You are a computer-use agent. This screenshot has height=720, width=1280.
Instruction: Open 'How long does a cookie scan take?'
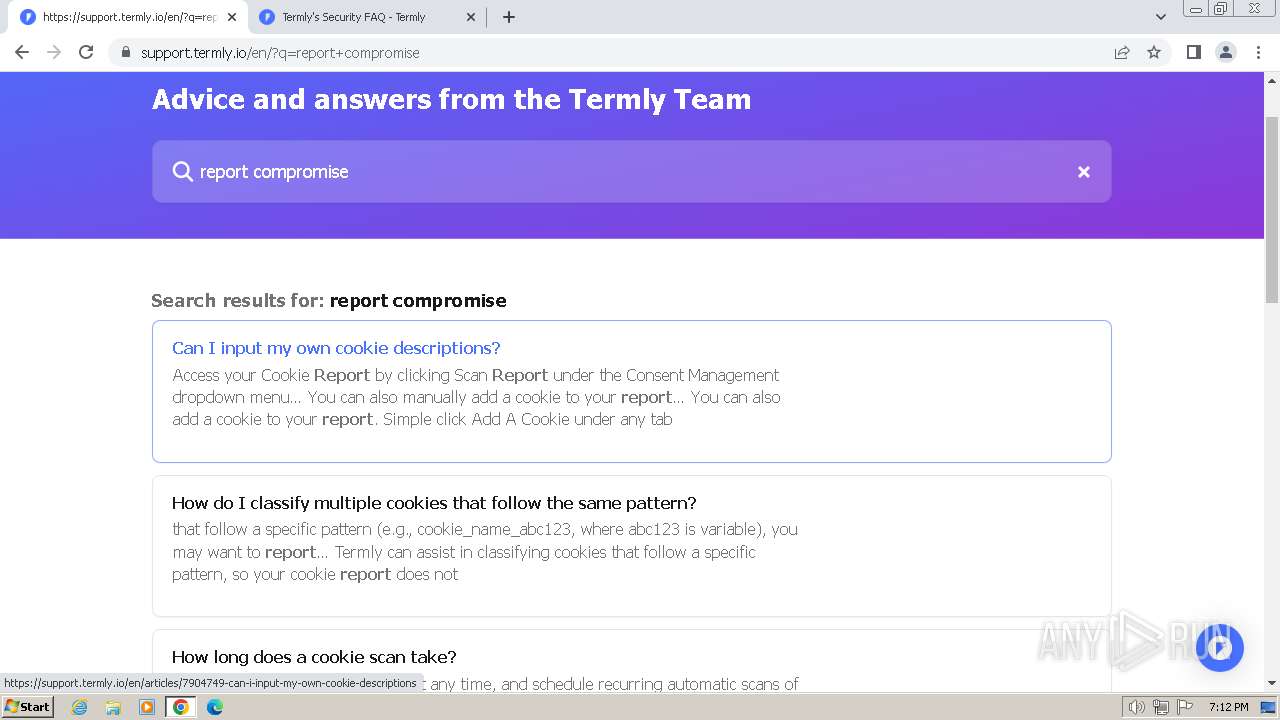click(x=314, y=657)
